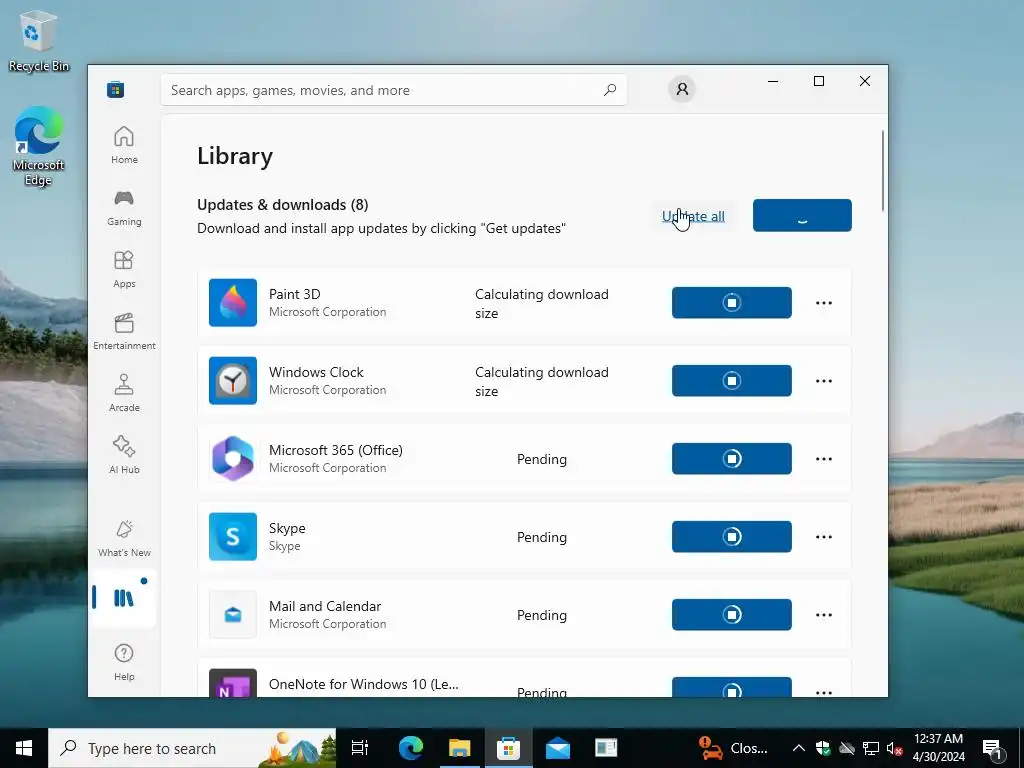
Task: Click the Skype app name
Action: tap(287, 528)
